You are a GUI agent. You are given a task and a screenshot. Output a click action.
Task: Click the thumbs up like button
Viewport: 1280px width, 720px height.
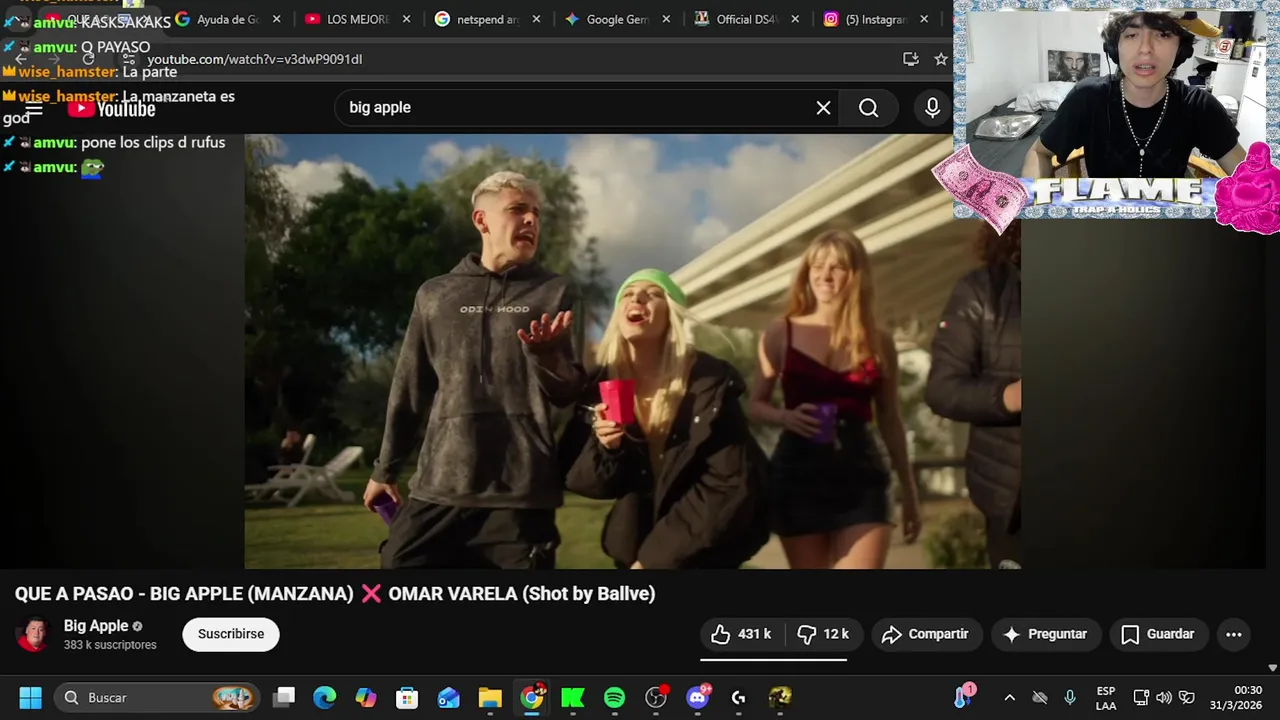(x=741, y=634)
